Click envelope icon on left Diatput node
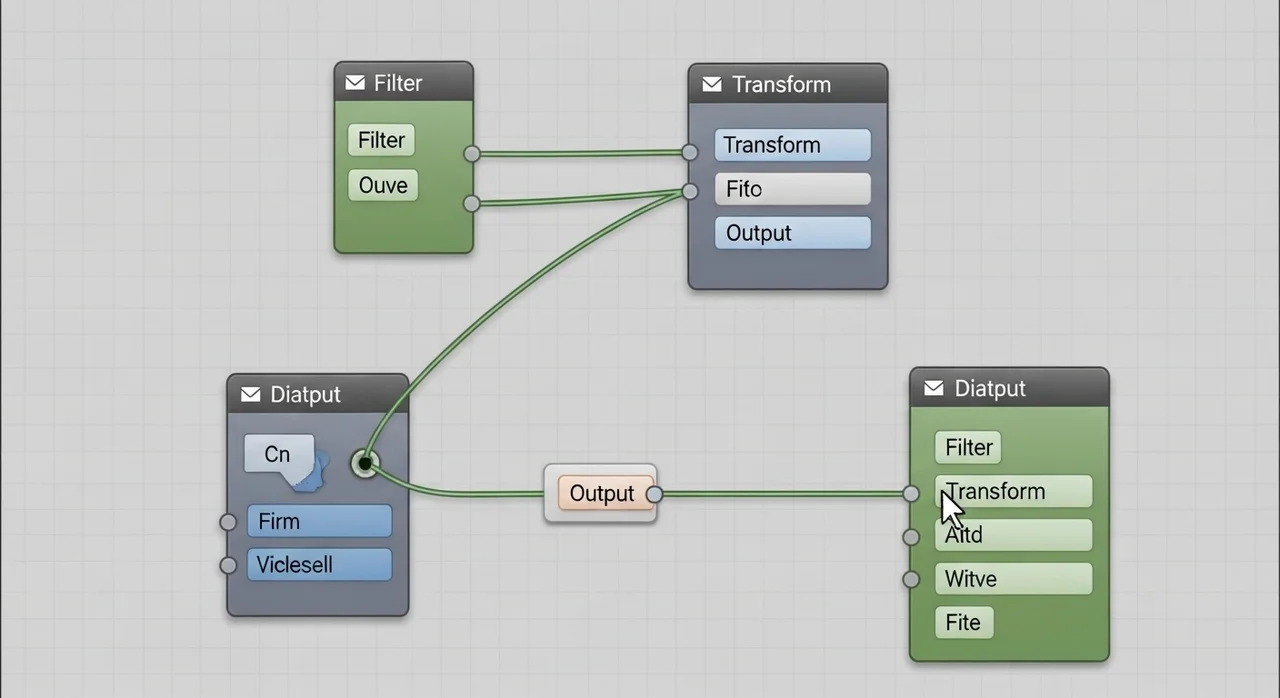Screen dimensions: 1280x698 (x=251, y=395)
